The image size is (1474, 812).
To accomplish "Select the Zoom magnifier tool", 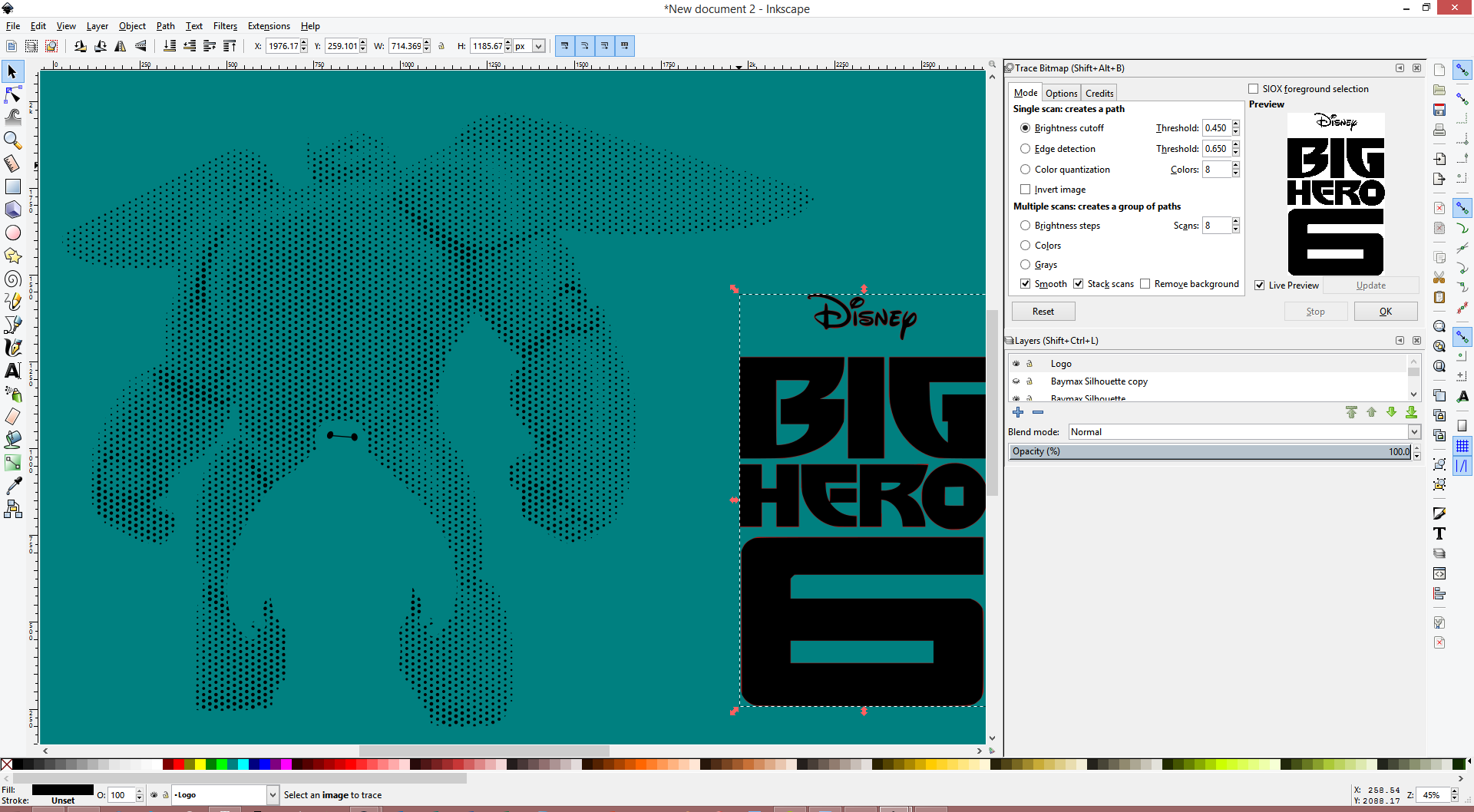I will point(13,140).
